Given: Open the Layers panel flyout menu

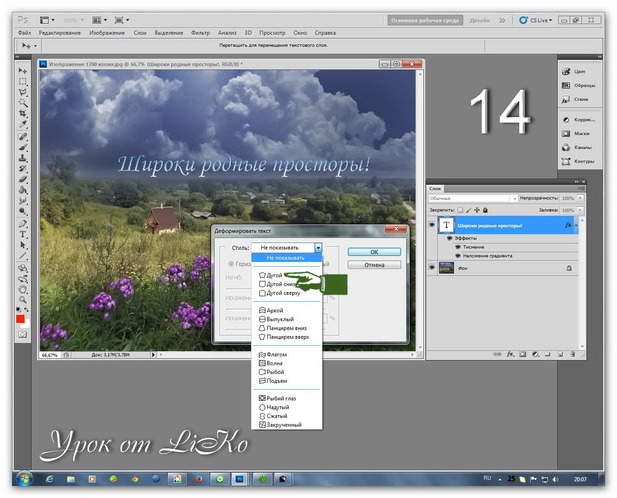Looking at the screenshot, I should click(x=580, y=188).
